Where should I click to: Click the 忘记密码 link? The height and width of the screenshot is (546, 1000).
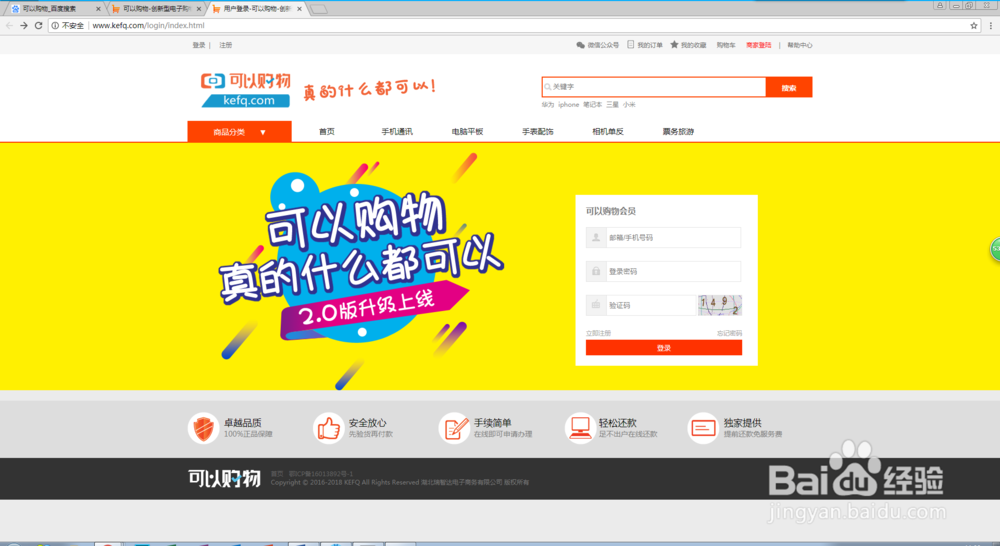coord(730,333)
